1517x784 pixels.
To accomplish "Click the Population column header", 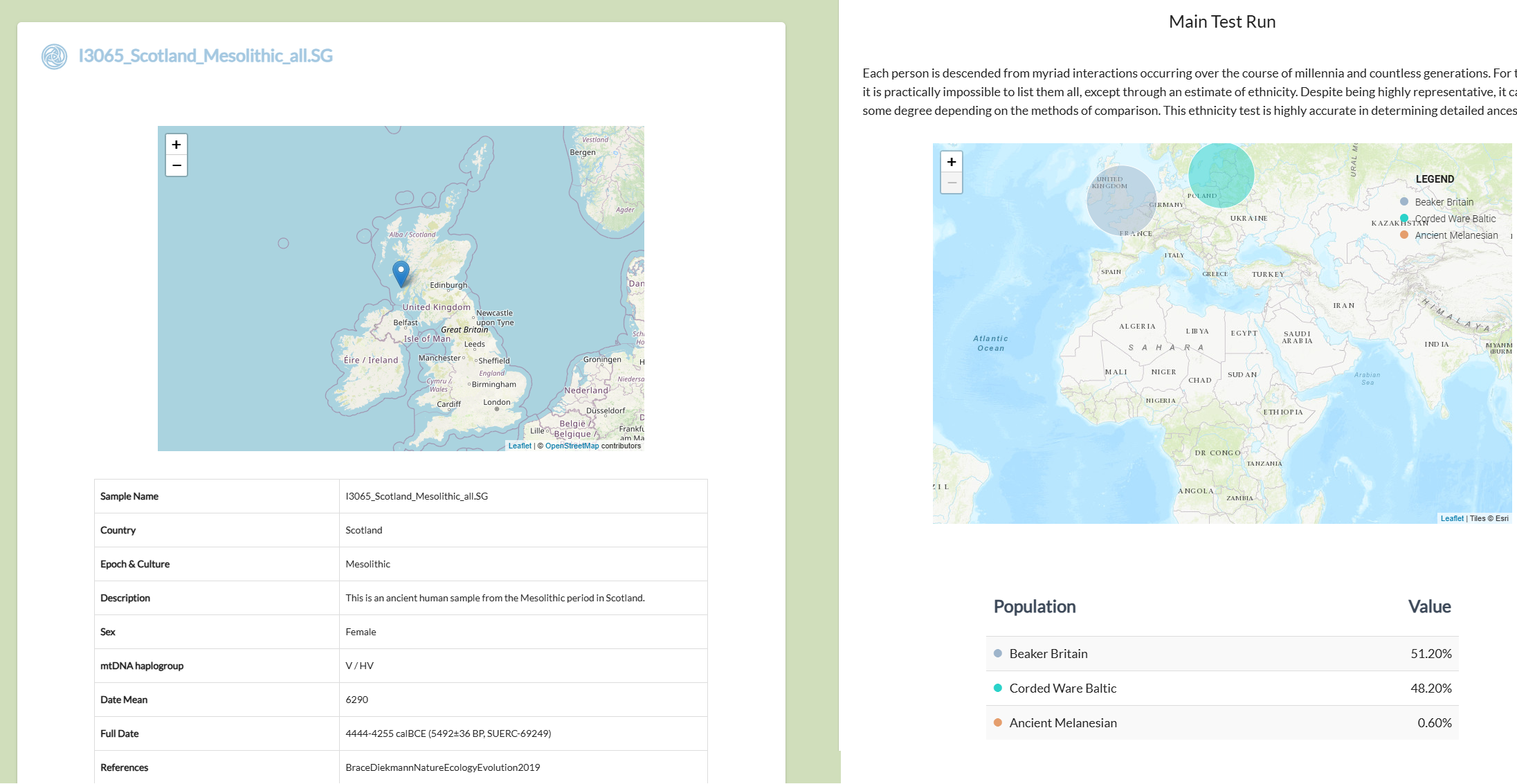I will (x=1035, y=607).
